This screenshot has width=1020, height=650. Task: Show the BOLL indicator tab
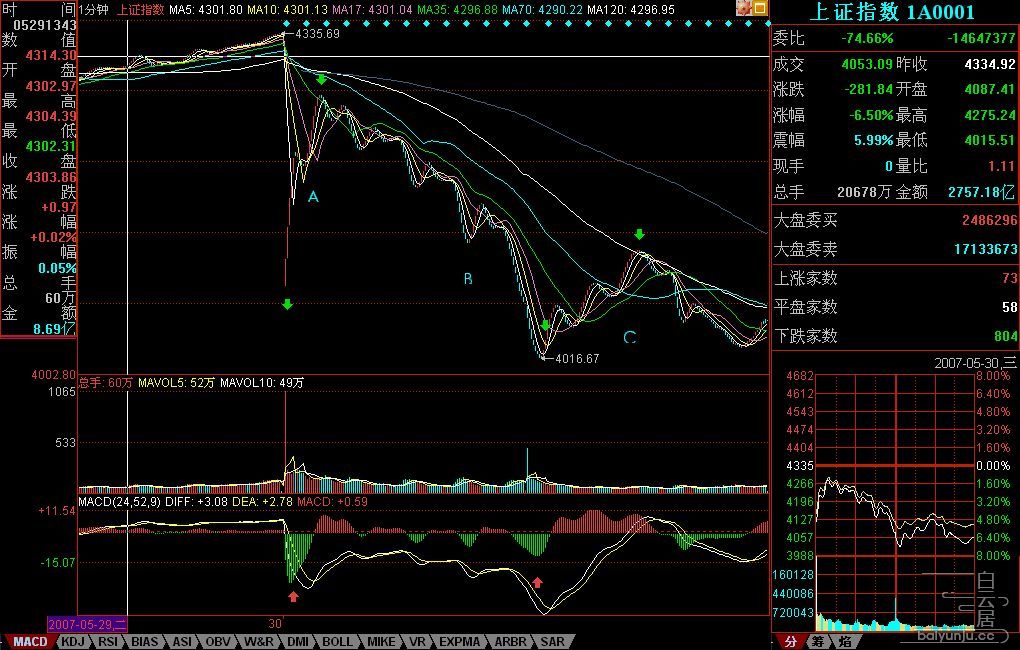337,642
